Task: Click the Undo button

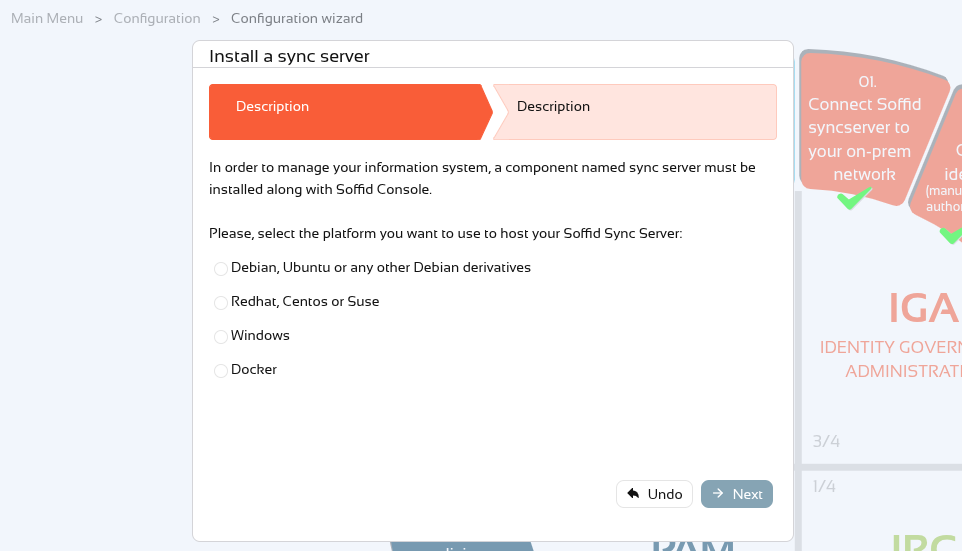Action: [655, 494]
